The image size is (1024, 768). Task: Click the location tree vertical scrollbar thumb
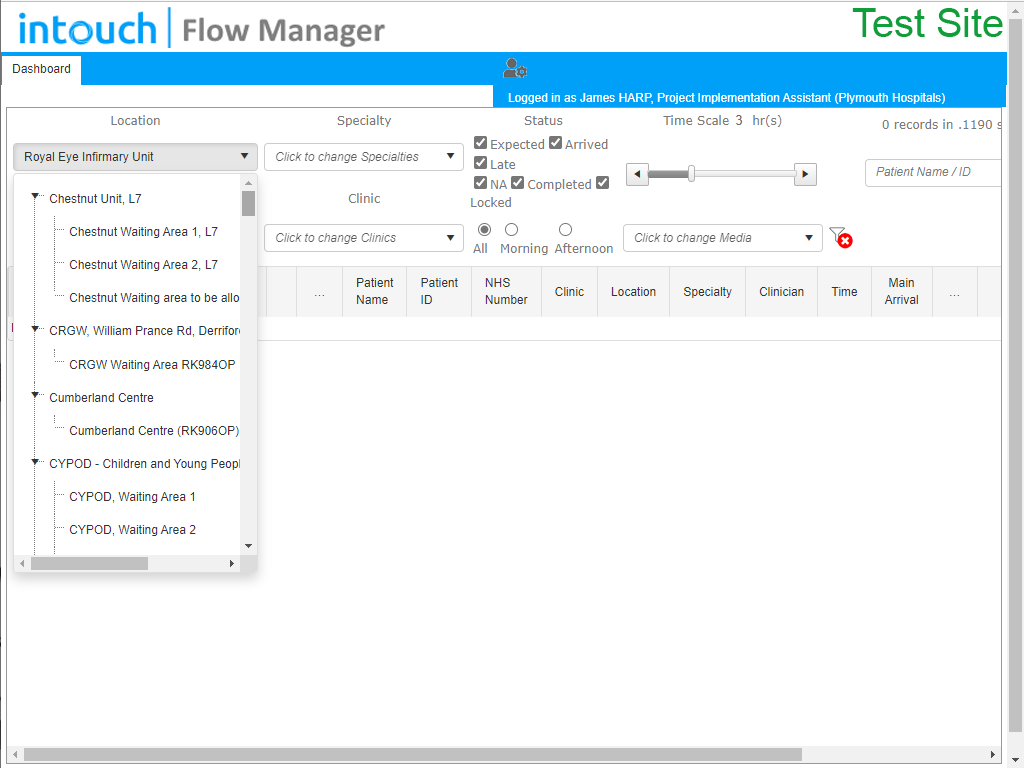click(x=248, y=203)
